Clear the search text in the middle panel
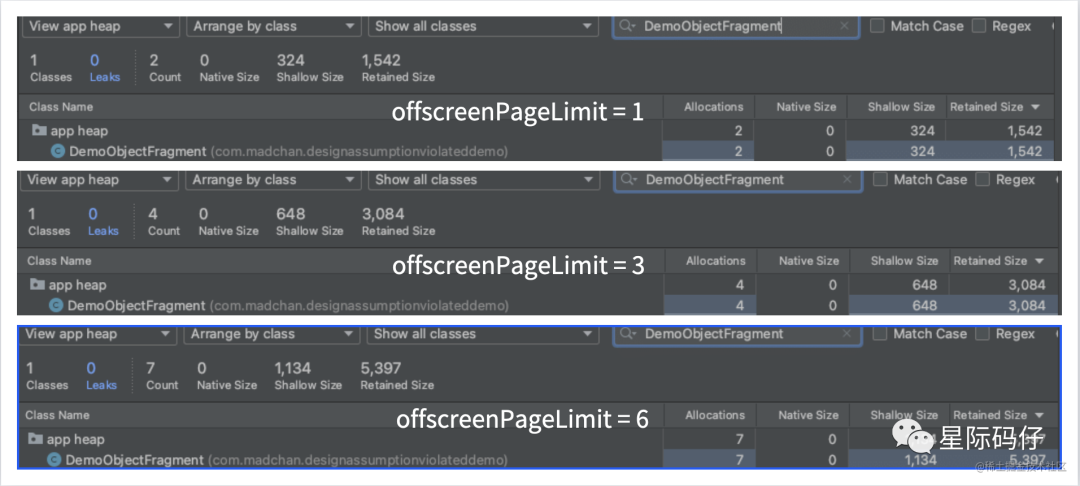1080x486 pixels. pos(847,180)
